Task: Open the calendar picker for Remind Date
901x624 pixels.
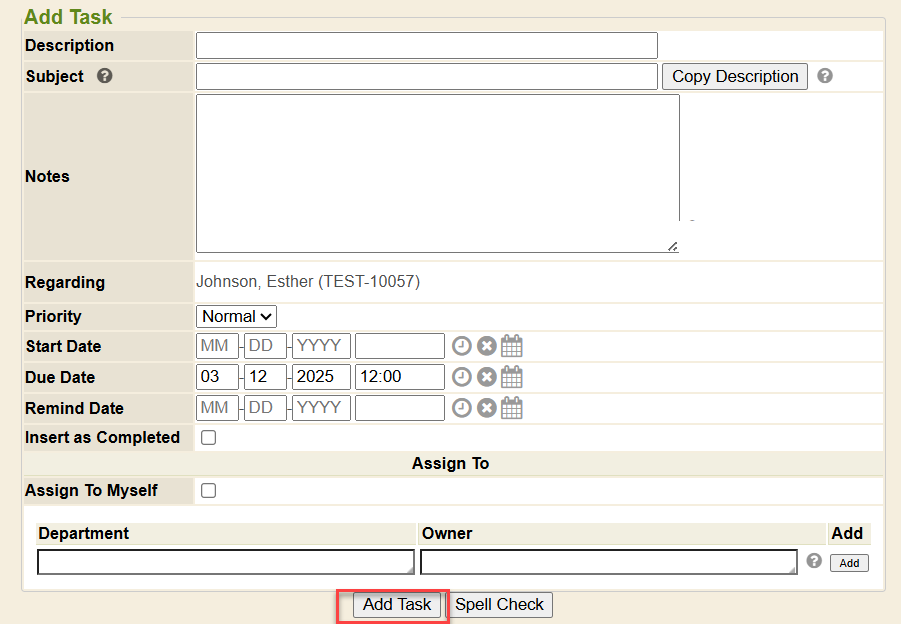Action: (x=512, y=408)
